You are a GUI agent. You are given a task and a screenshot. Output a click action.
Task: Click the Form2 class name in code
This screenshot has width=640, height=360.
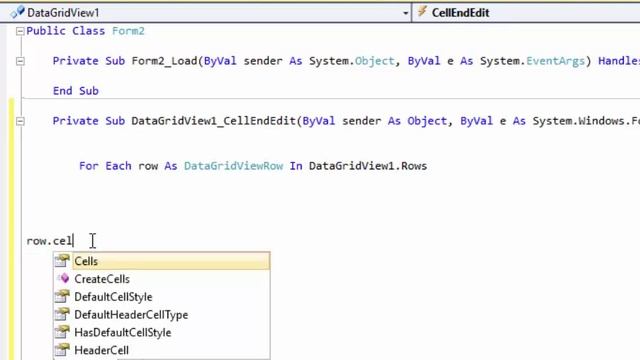pyautogui.click(x=128, y=31)
